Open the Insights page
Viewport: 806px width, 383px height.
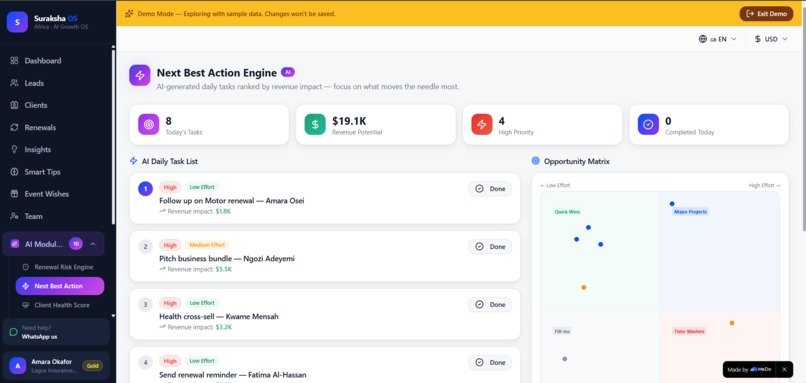[38, 150]
